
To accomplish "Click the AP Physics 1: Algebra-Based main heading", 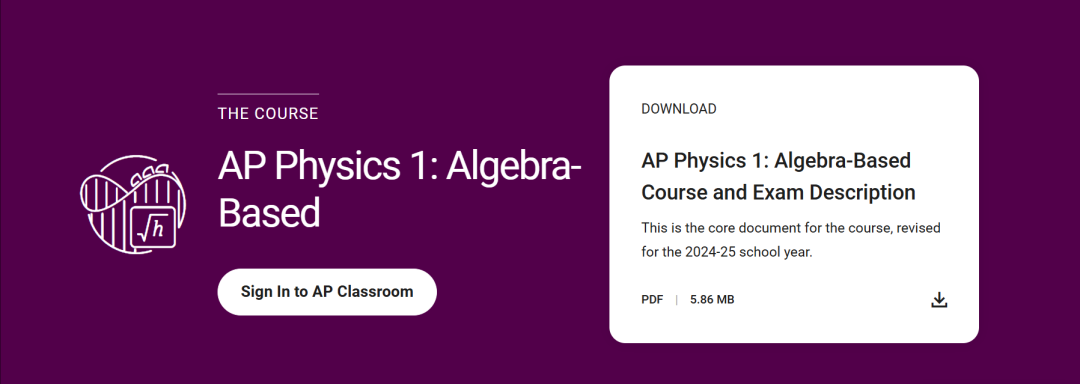I will [399, 189].
